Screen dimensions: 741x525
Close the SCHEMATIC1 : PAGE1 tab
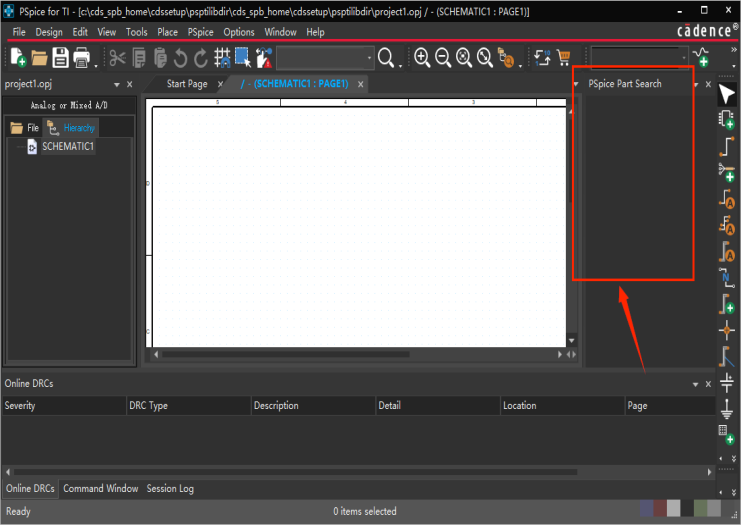(x=361, y=84)
